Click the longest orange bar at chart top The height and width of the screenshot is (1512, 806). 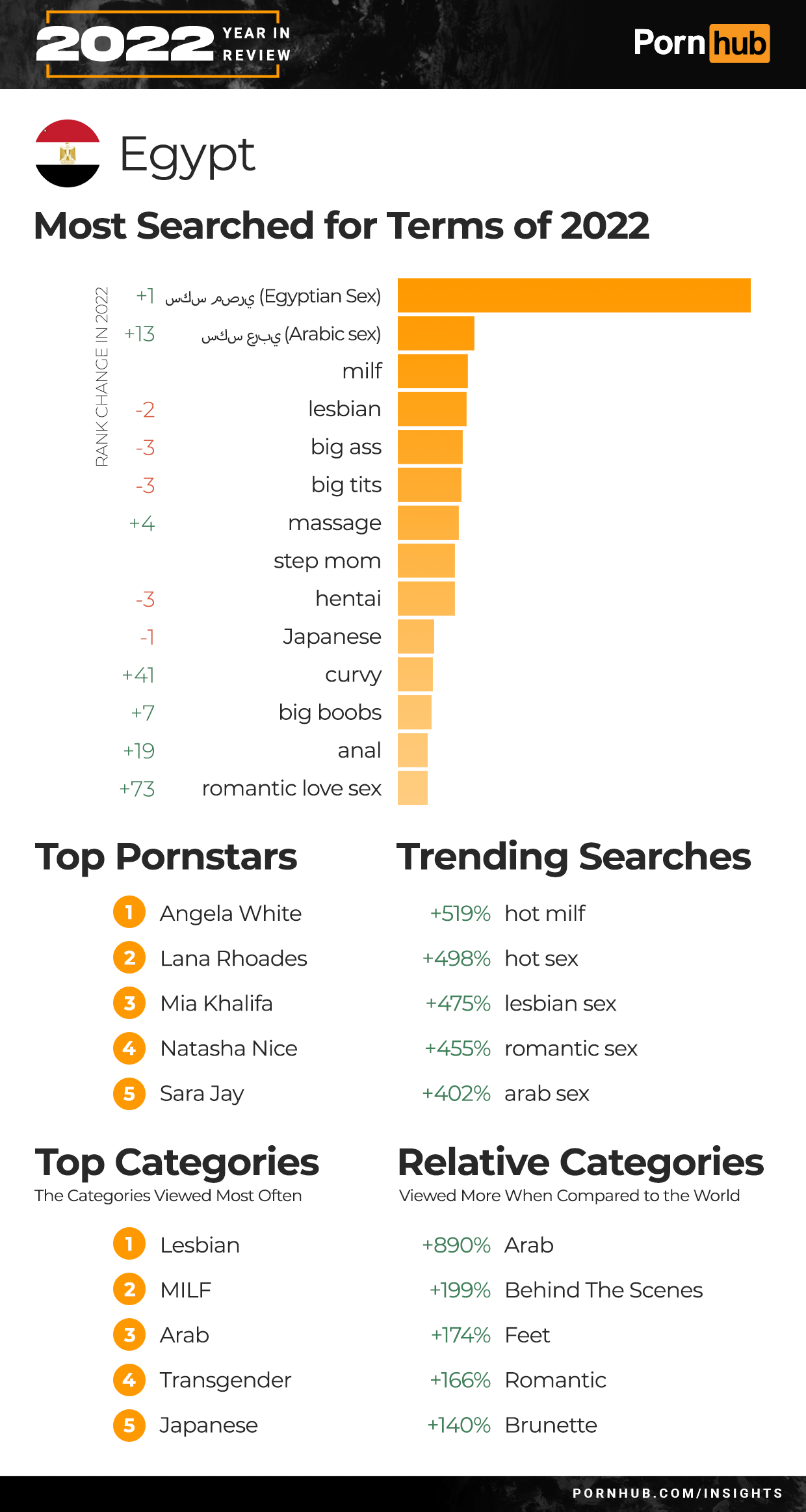coord(574,296)
